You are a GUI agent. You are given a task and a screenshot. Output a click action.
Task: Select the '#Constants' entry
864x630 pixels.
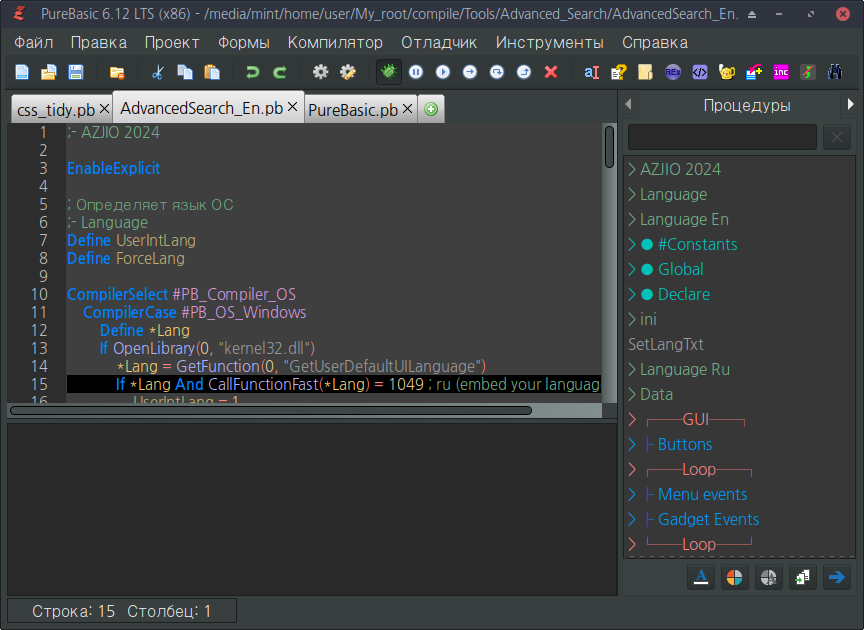pyautogui.click(x=697, y=244)
